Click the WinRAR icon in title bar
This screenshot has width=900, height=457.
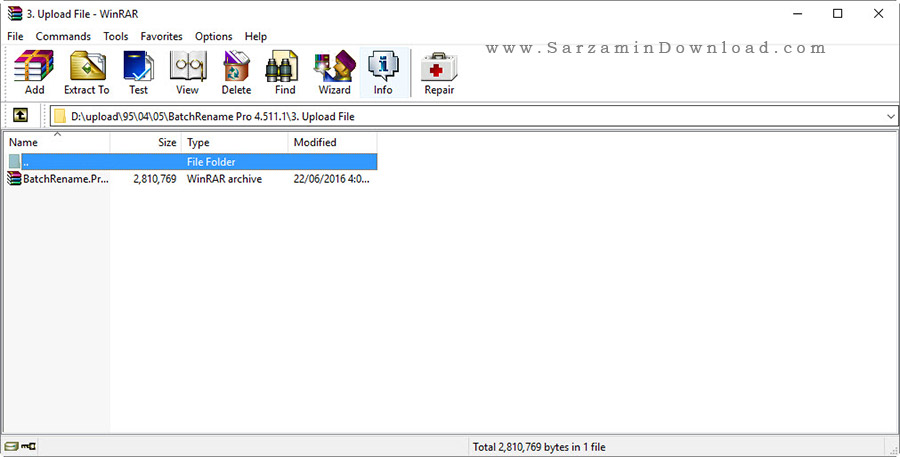pos(14,14)
